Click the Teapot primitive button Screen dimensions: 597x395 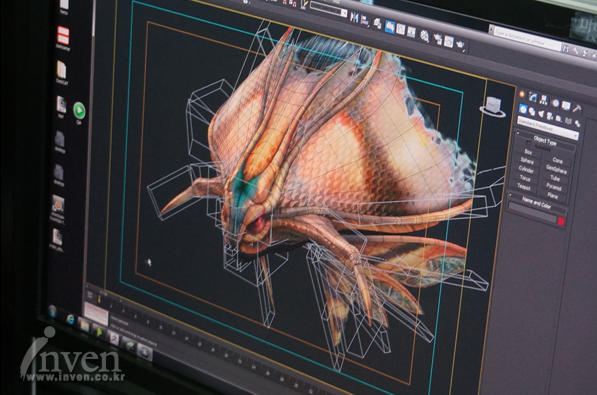[524, 187]
